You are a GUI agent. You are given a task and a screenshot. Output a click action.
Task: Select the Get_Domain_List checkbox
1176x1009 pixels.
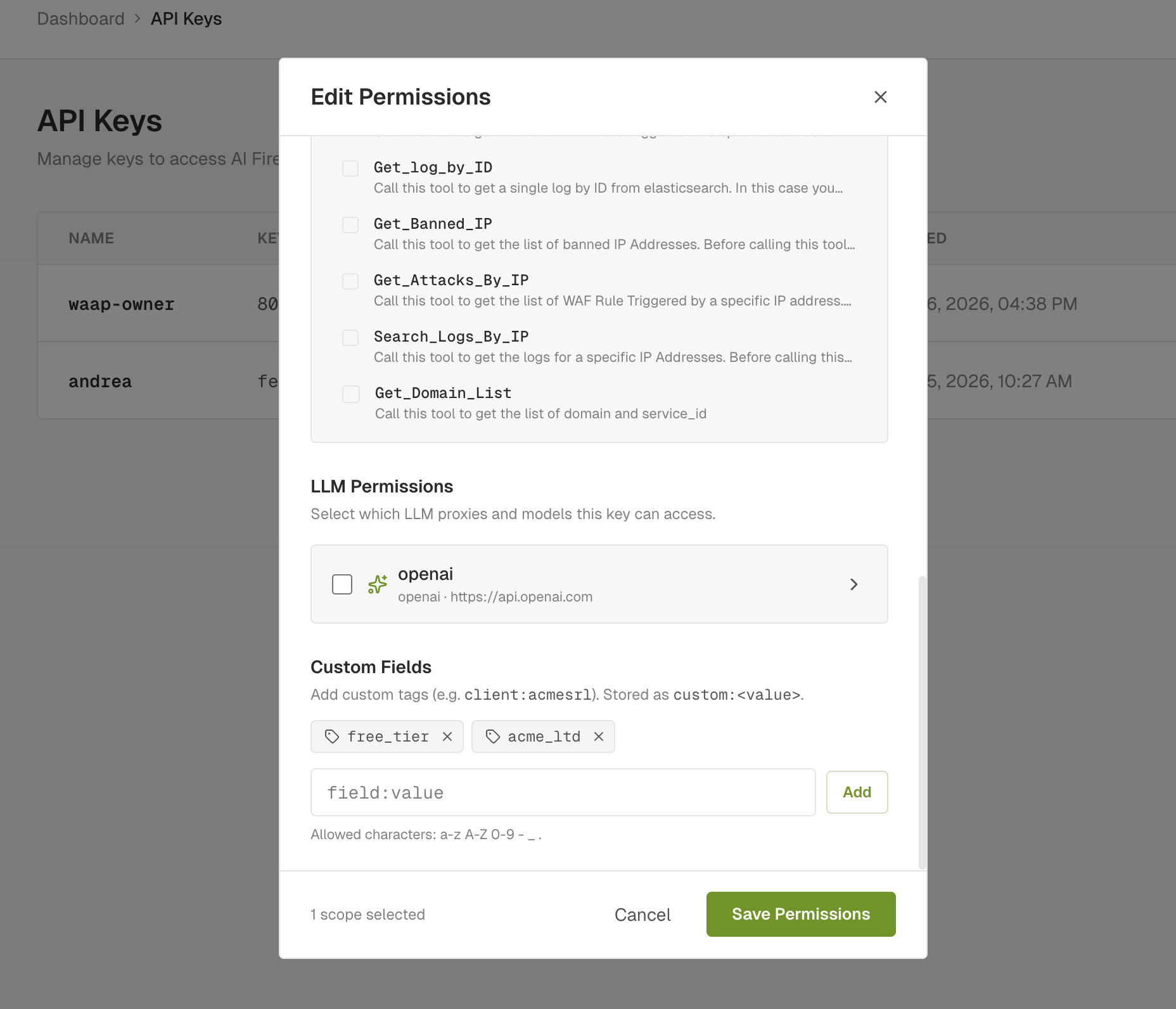[x=351, y=394]
